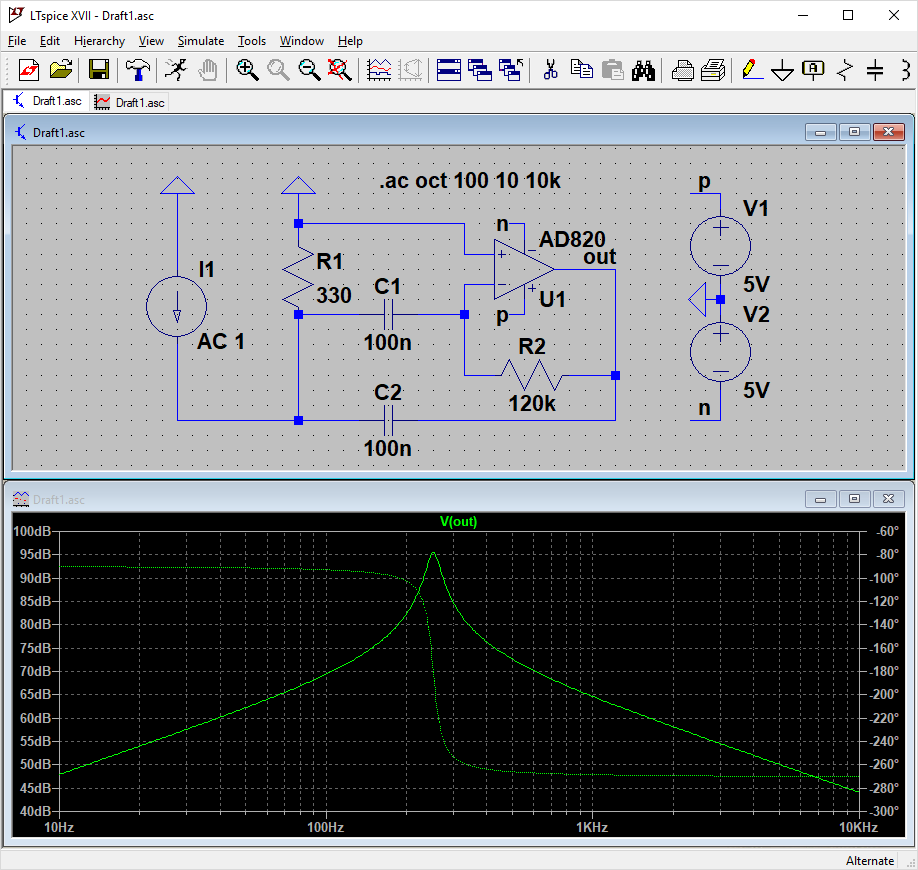
Task: Close the schematic Draft1.asc child window
Action: [x=889, y=132]
